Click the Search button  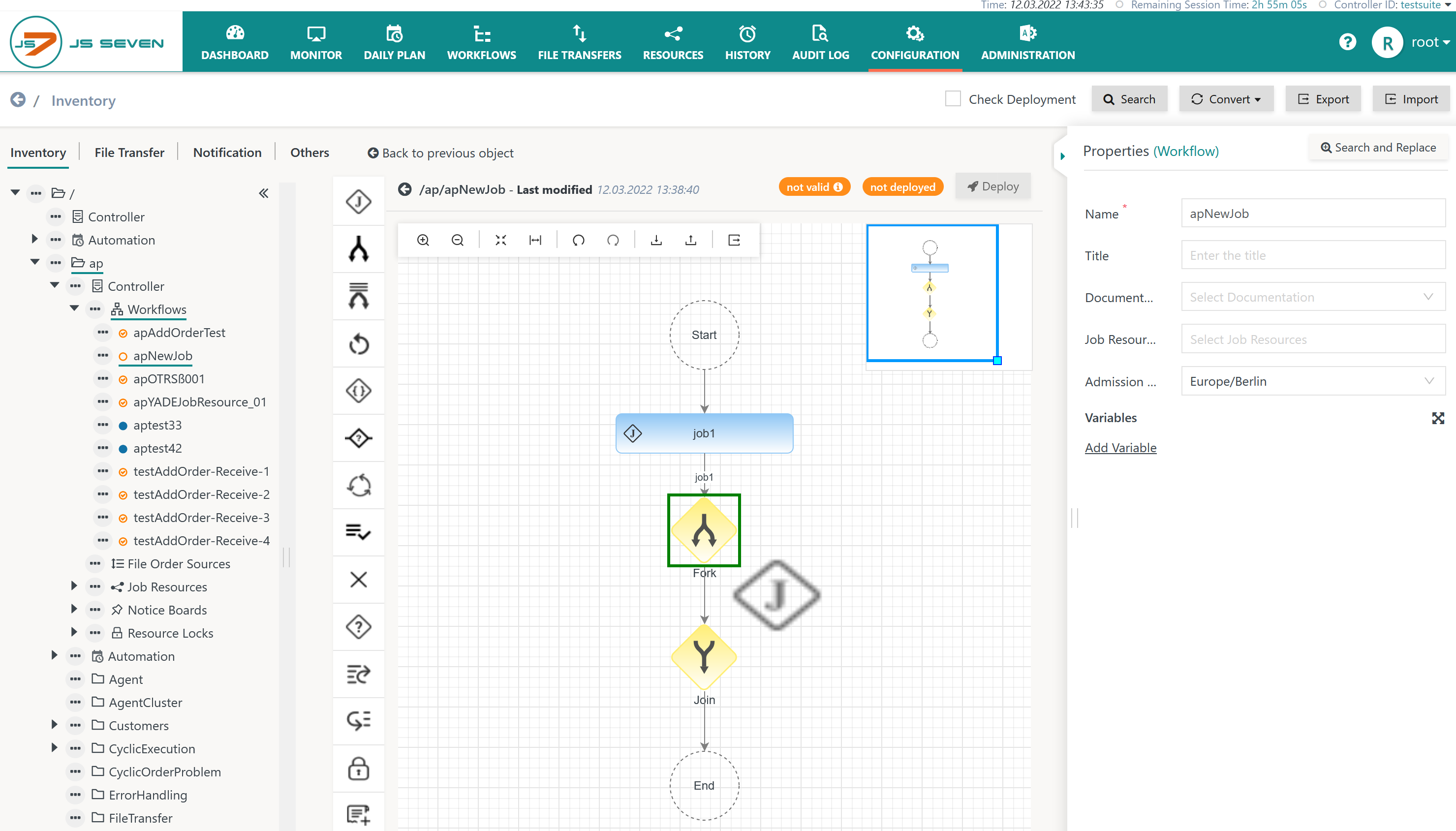pyautogui.click(x=1129, y=99)
